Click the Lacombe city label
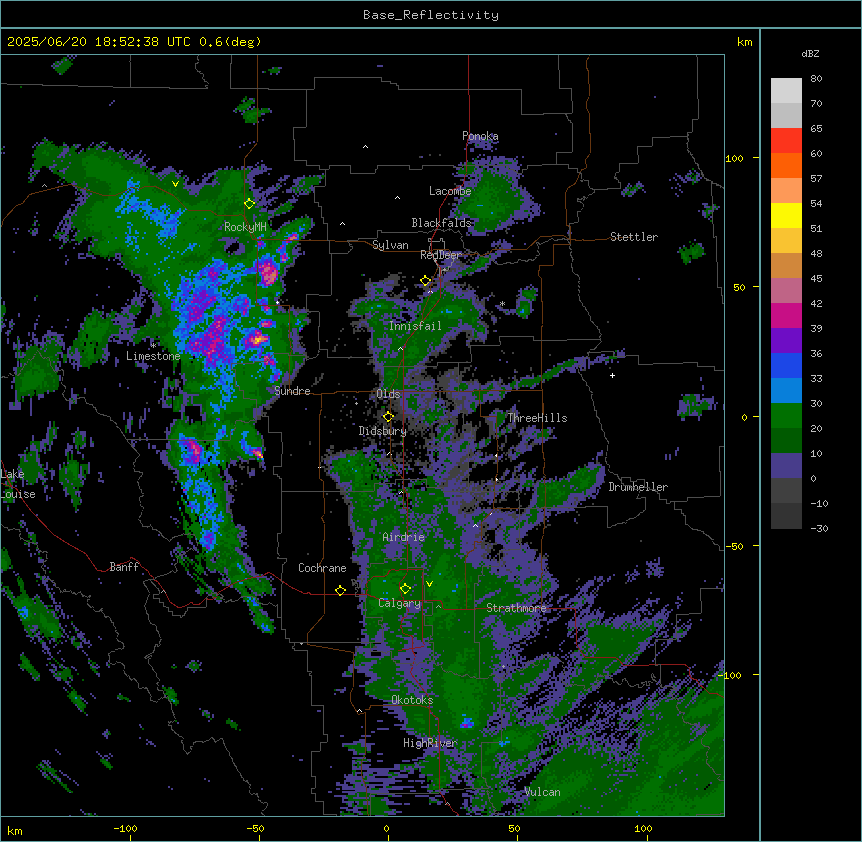Viewport: 862px width, 842px height. point(450,191)
